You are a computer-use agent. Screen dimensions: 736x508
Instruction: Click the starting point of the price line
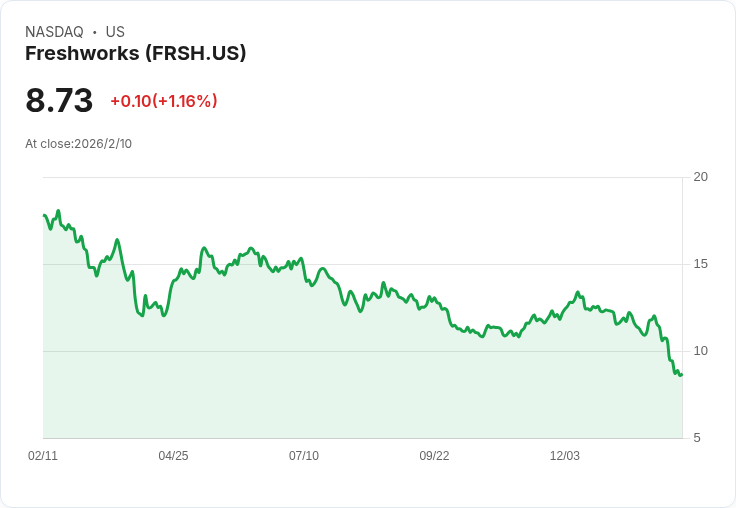(x=44, y=215)
